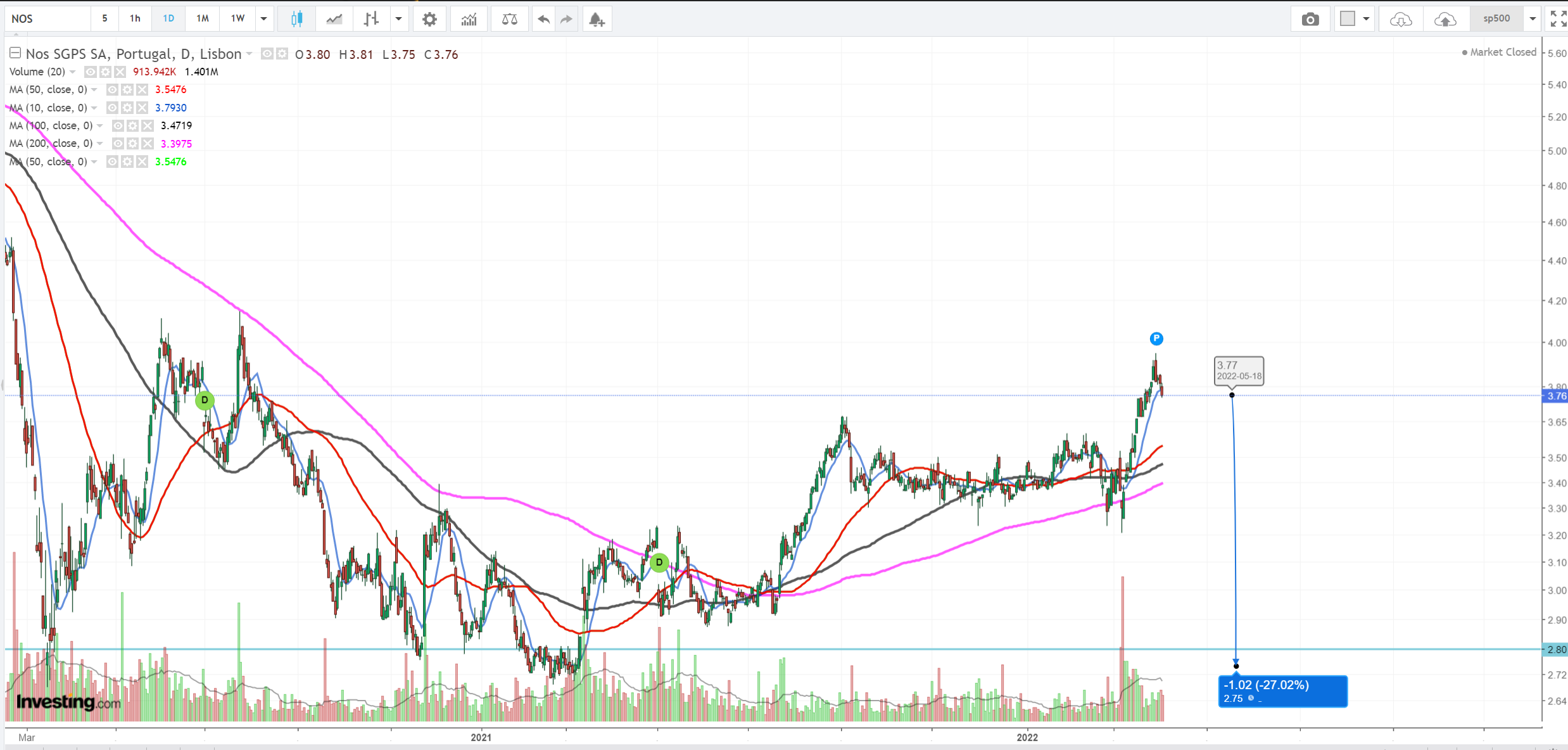The width and height of the screenshot is (1568, 750).
Task: Open the chart properties gear
Action: click(x=429, y=19)
